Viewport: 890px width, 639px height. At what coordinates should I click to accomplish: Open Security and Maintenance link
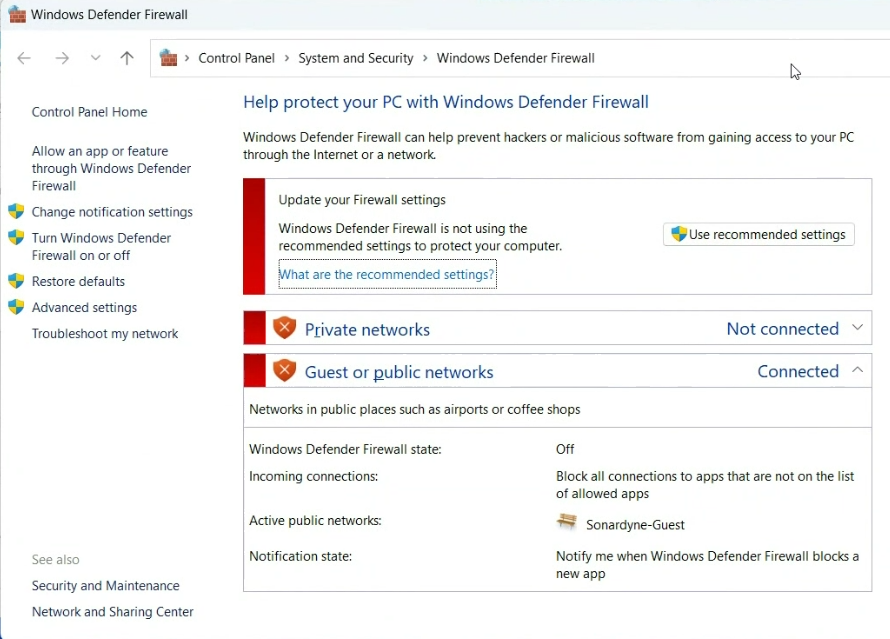[x=106, y=586]
